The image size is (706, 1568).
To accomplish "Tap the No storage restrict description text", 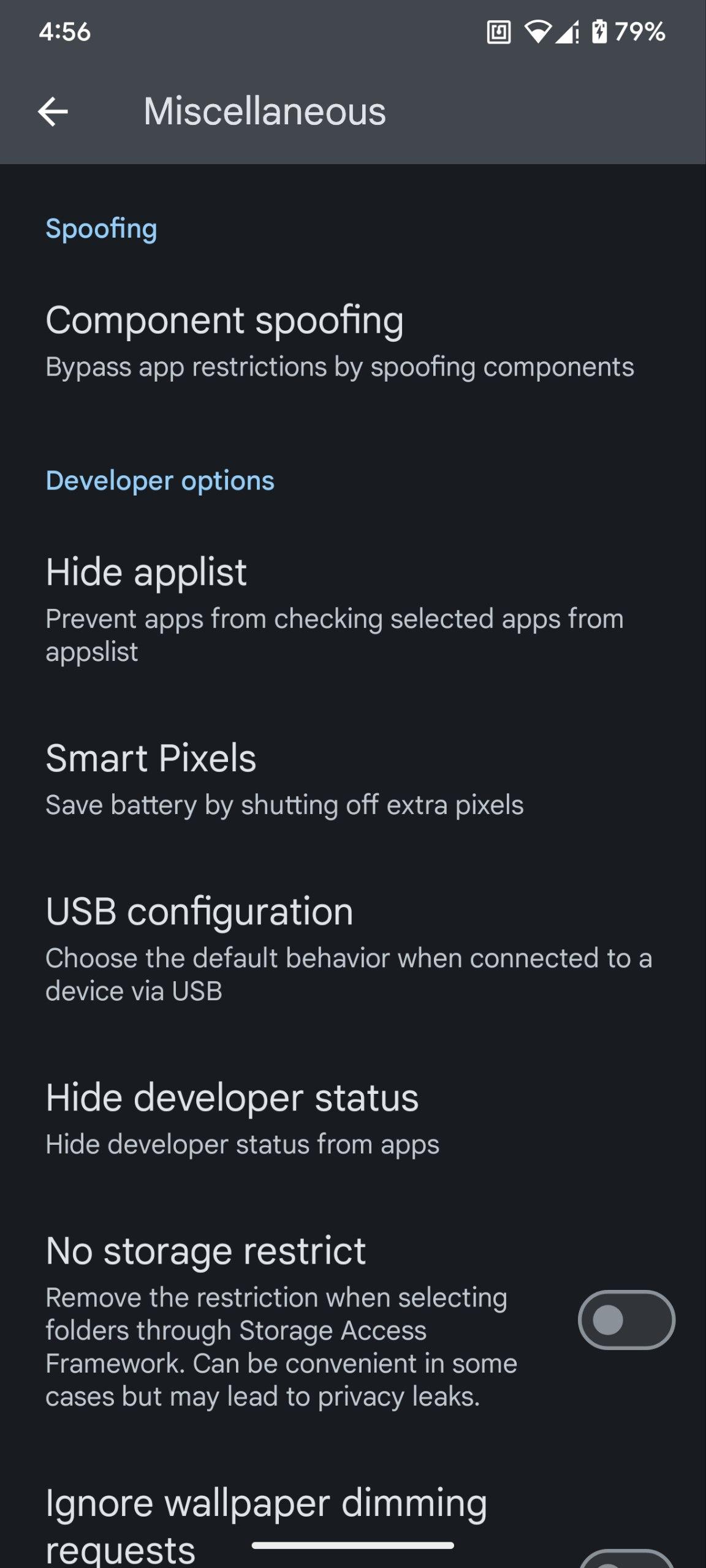I will coord(281,1346).
